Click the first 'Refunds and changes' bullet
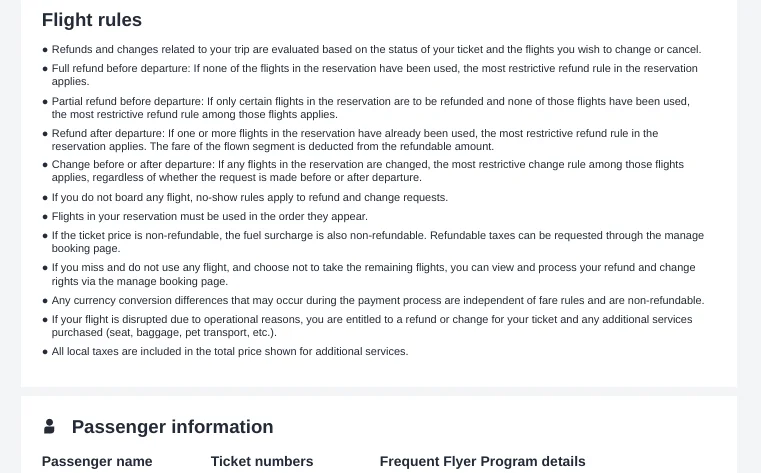The height and width of the screenshot is (473, 761). click(377, 49)
